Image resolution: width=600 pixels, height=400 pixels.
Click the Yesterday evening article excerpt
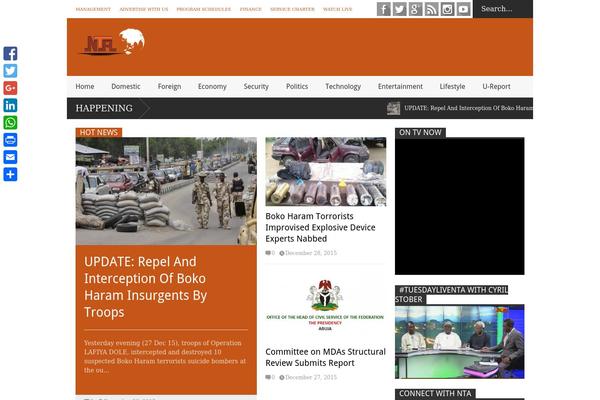(165, 356)
